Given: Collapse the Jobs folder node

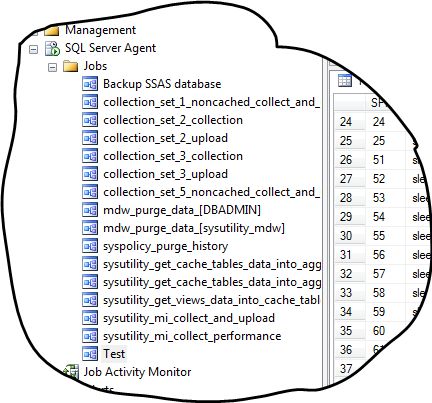Looking at the screenshot, I should coord(52,68).
